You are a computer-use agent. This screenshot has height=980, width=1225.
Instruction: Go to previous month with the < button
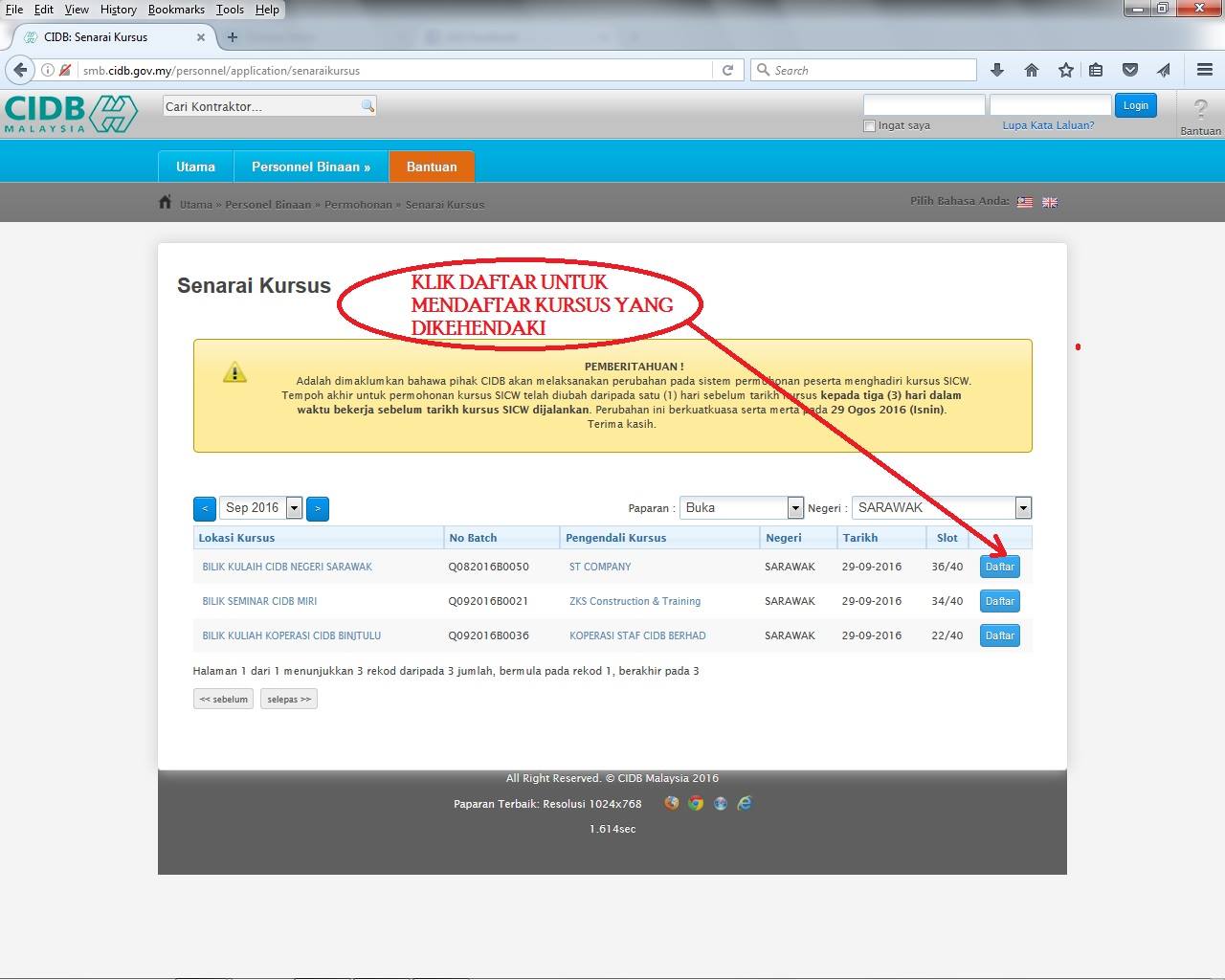pyautogui.click(x=204, y=508)
